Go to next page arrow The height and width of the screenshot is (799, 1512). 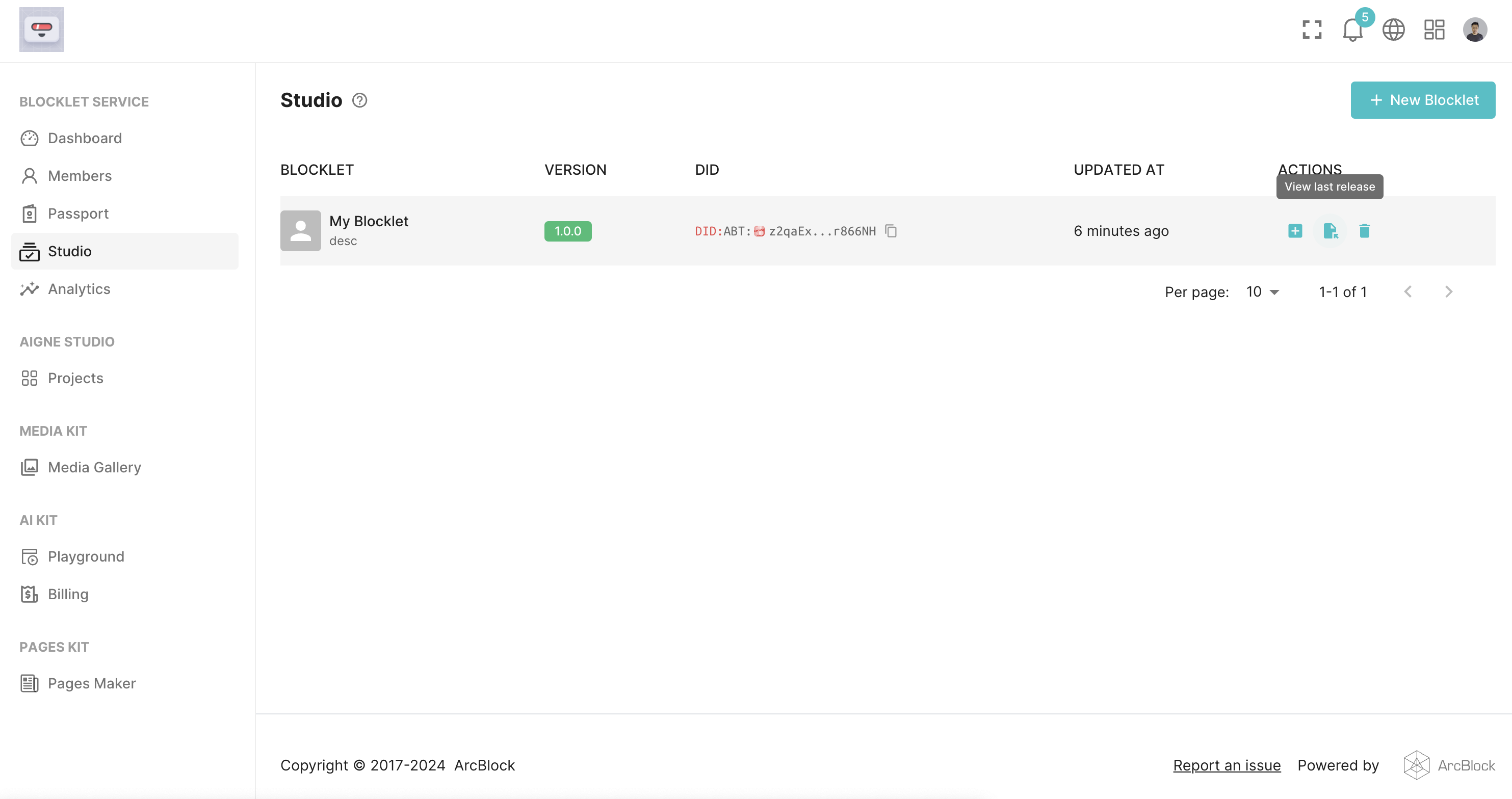coord(1448,292)
